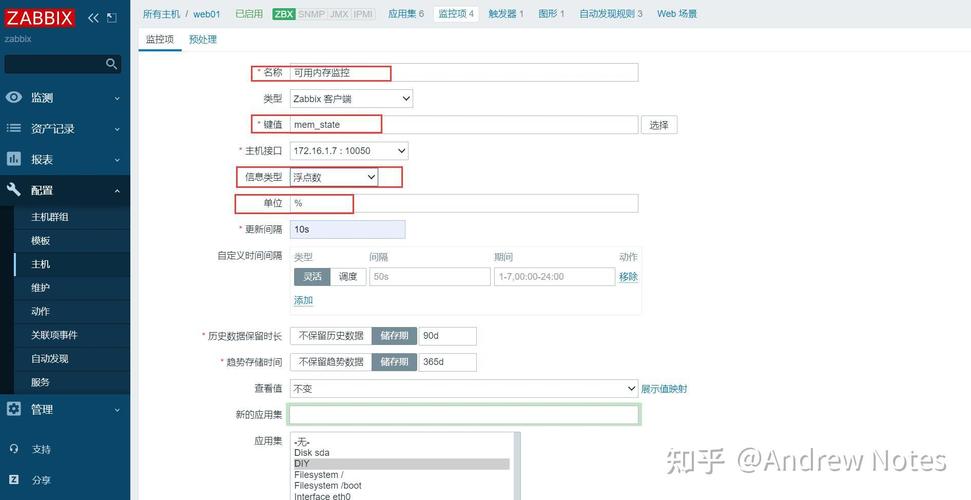Click the ZBX availability badge
The height and width of the screenshot is (500, 971).
[x=284, y=14]
